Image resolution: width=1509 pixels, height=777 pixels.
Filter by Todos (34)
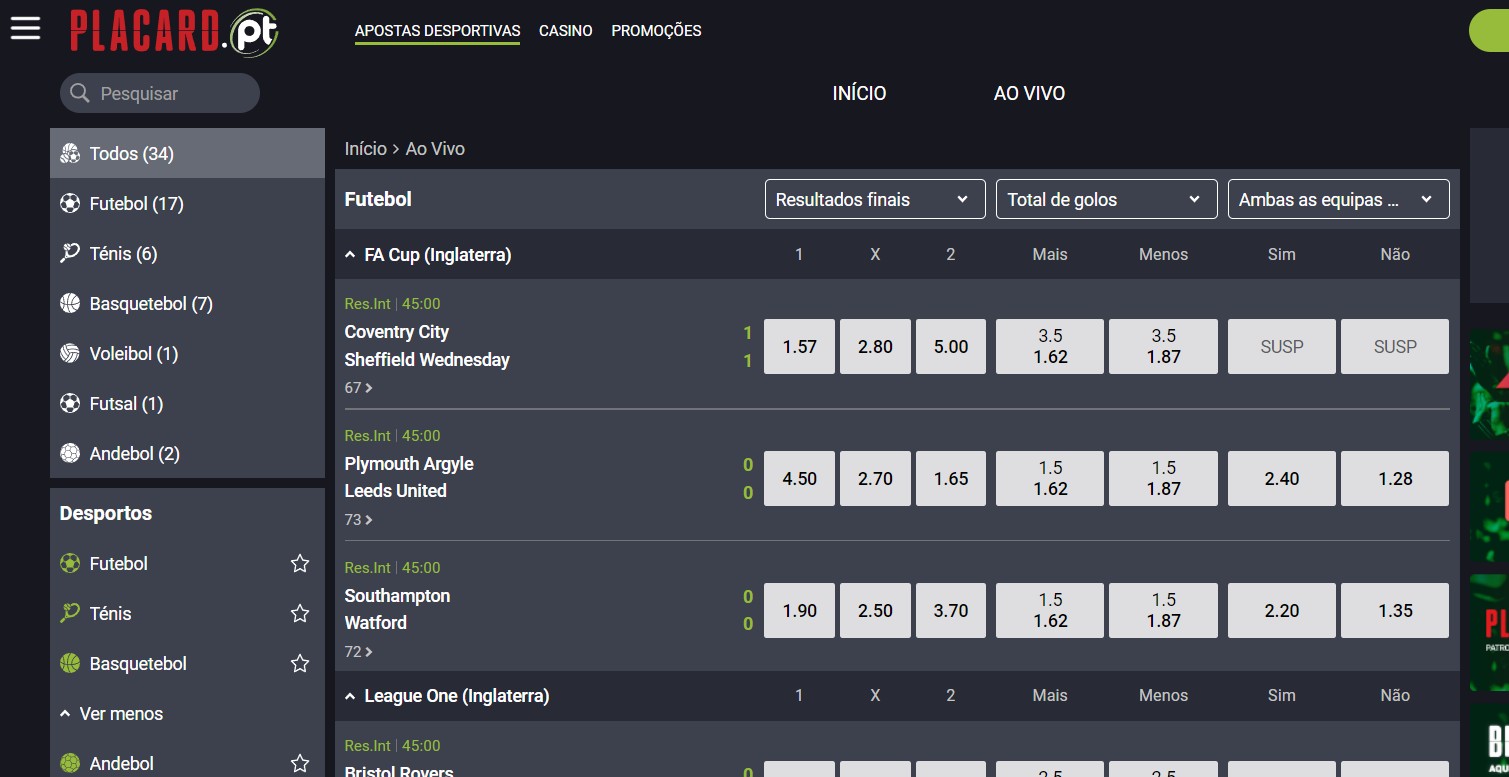[x=187, y=153]
